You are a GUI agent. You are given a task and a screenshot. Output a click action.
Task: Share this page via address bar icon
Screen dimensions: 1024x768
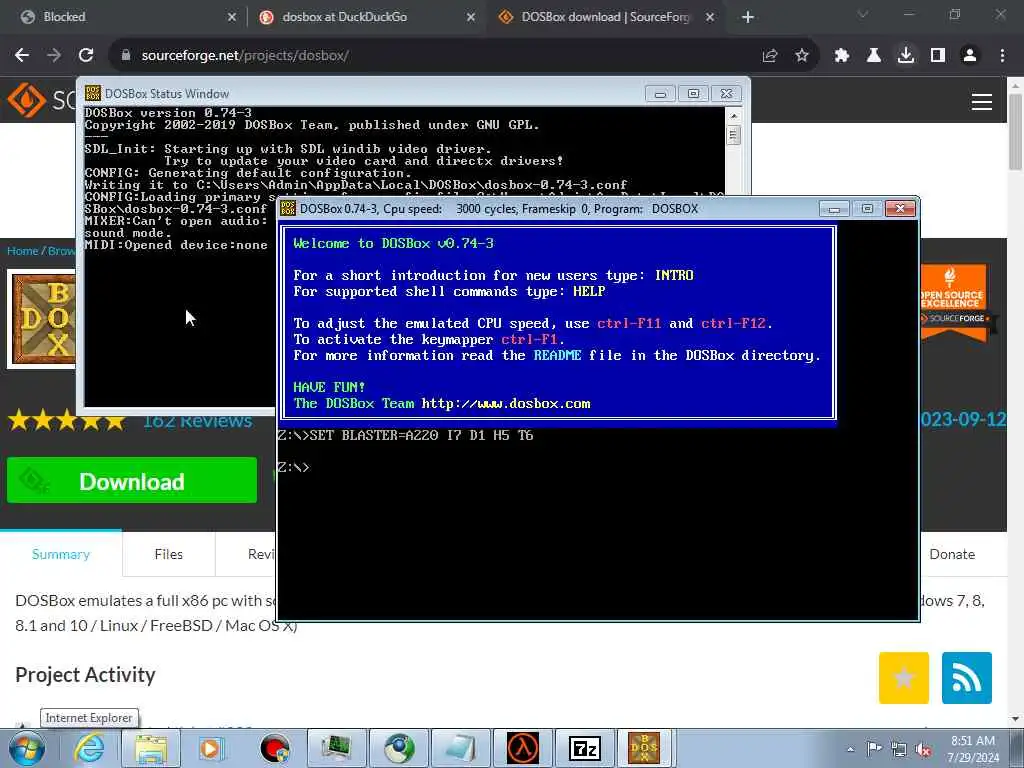pos(770,56)
